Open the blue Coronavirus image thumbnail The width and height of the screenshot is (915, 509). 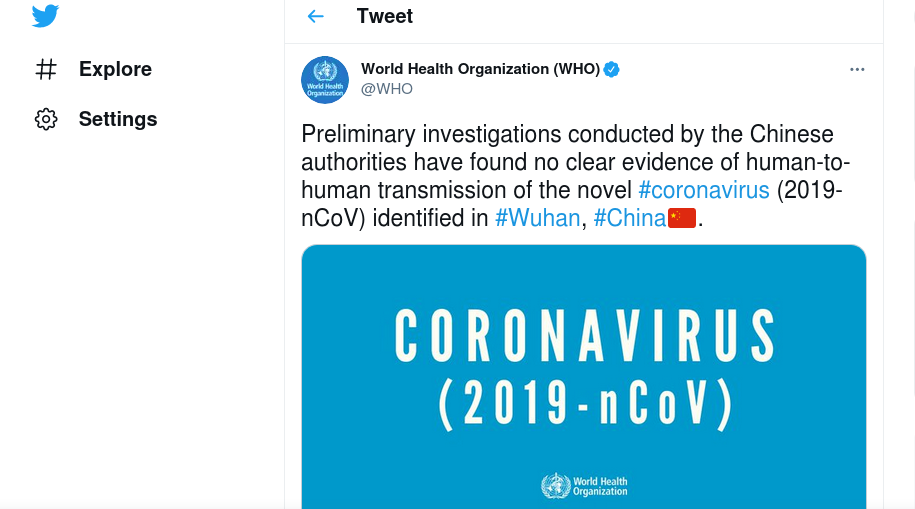(584, 377)
